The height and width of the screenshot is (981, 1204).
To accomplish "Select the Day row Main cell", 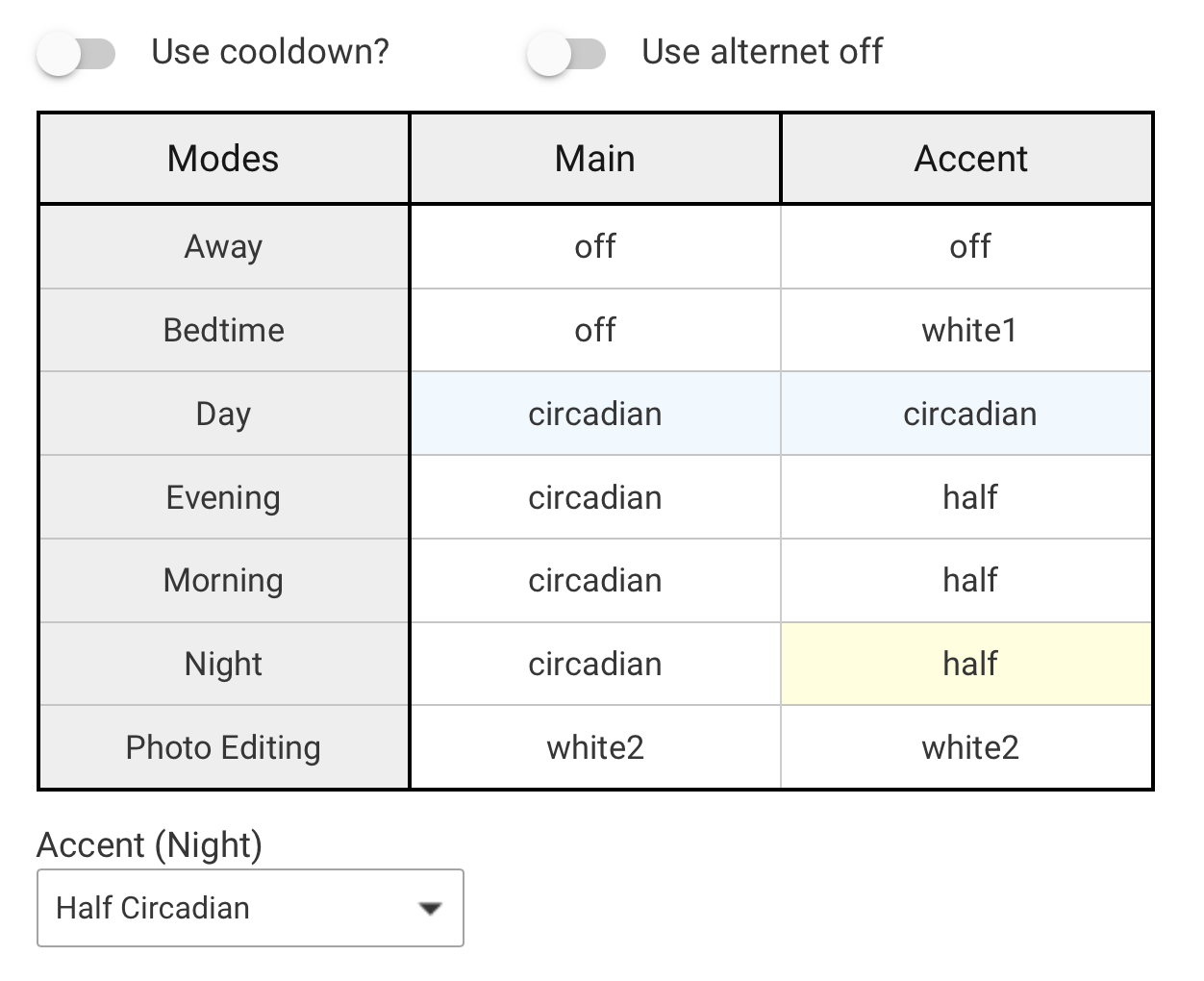I will pos(595,414).
